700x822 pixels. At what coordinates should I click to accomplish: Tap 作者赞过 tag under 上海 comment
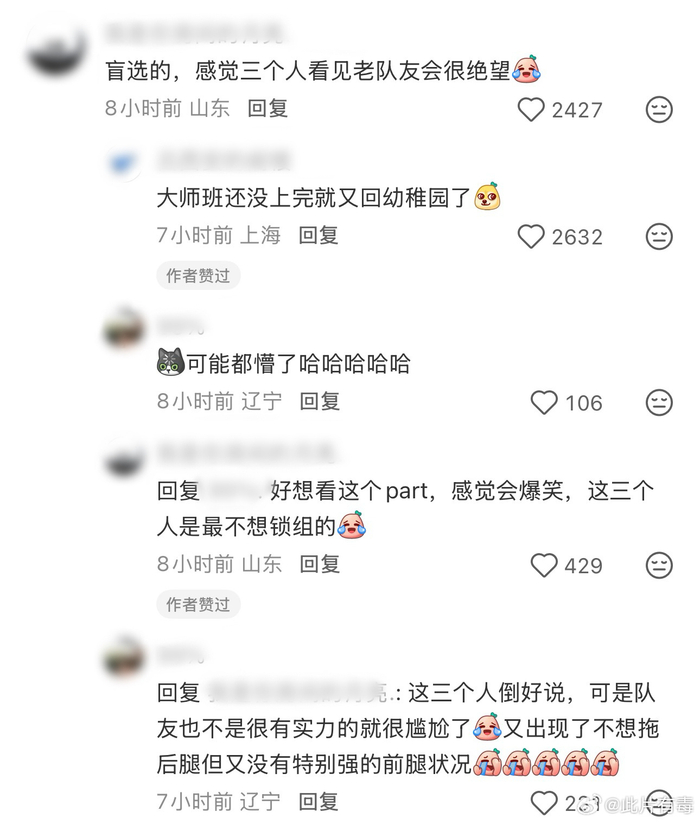(x=198, y=275)
